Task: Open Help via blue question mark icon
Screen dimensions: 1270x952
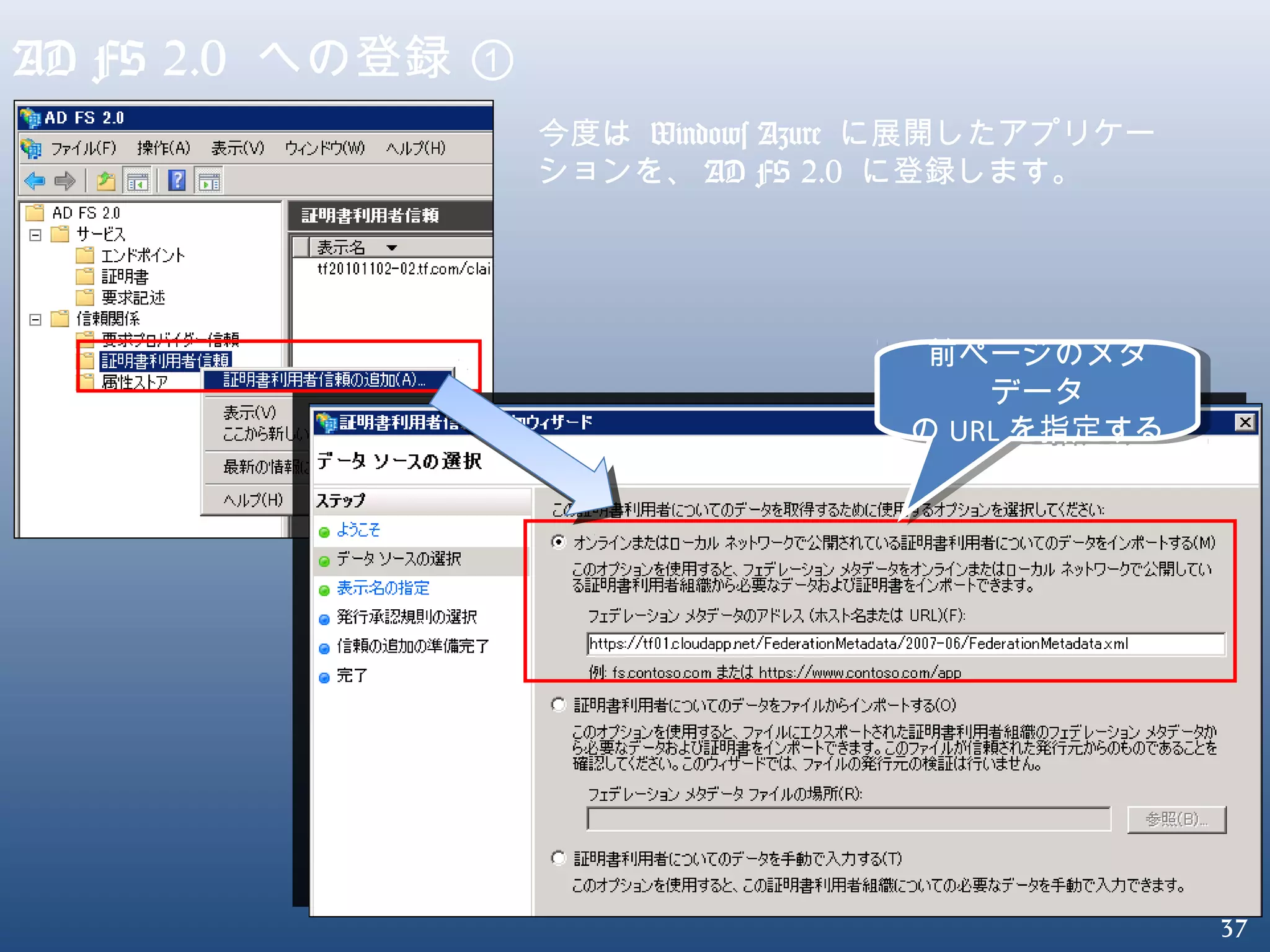Action: click(177, 180)
